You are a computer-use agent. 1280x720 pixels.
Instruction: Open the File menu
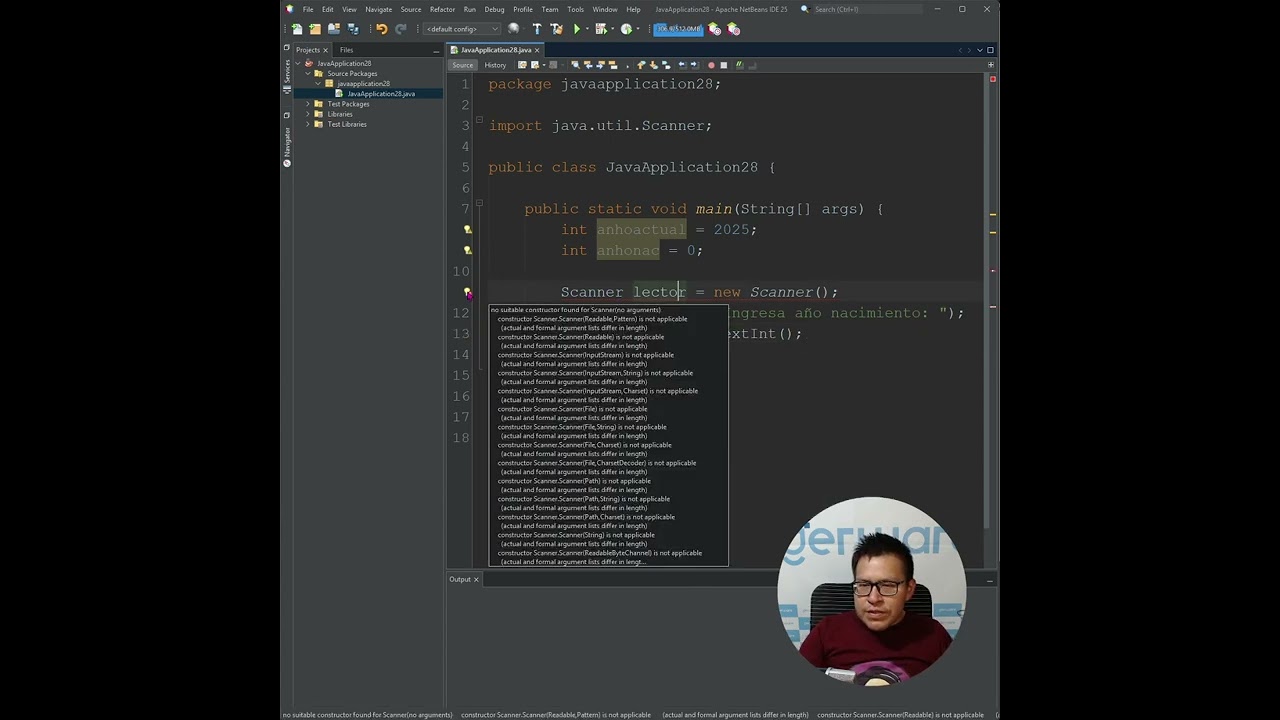[x=308, y=9]
